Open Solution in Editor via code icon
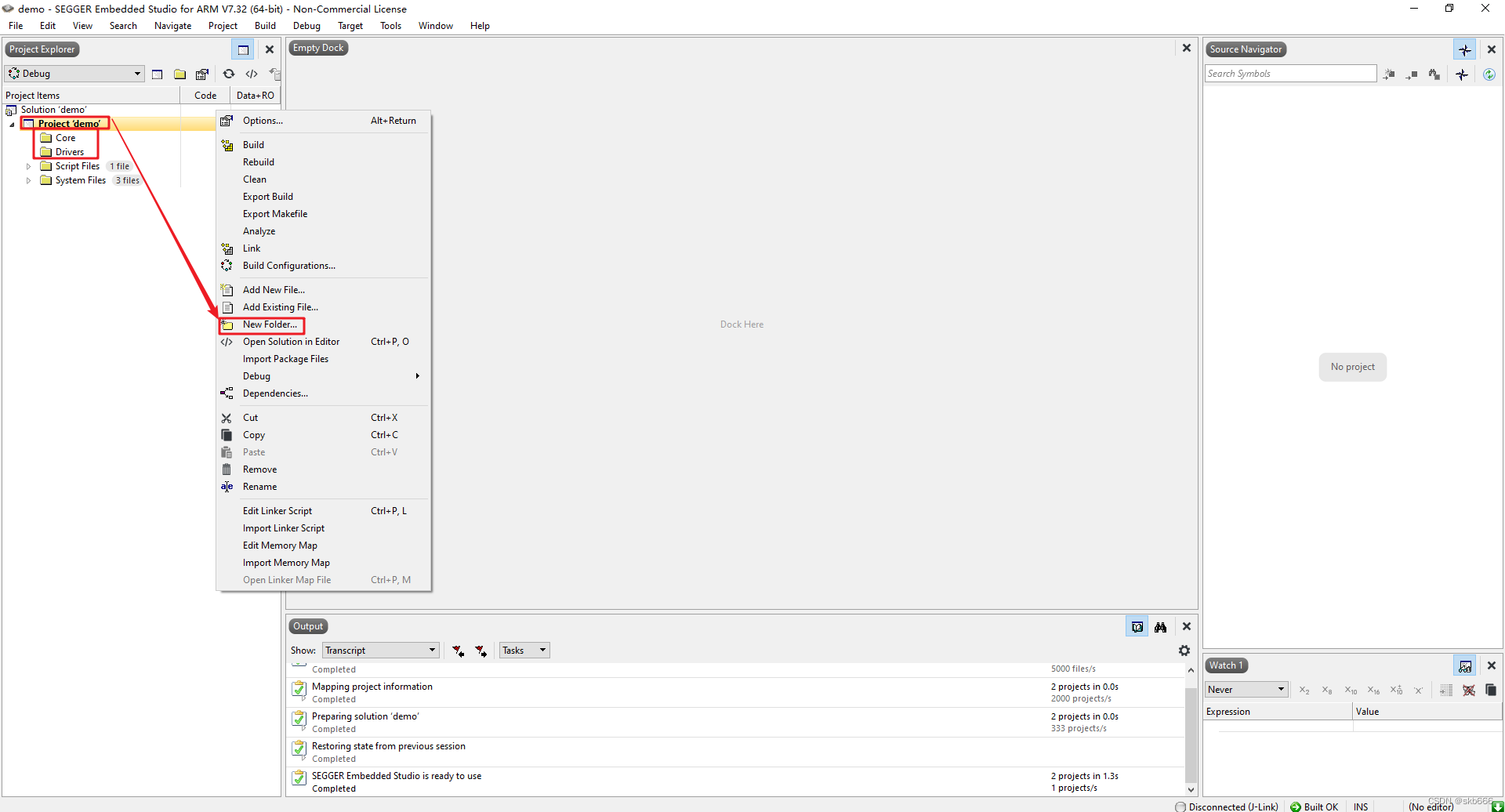The image size is (1505, 812). click(252, 74)
